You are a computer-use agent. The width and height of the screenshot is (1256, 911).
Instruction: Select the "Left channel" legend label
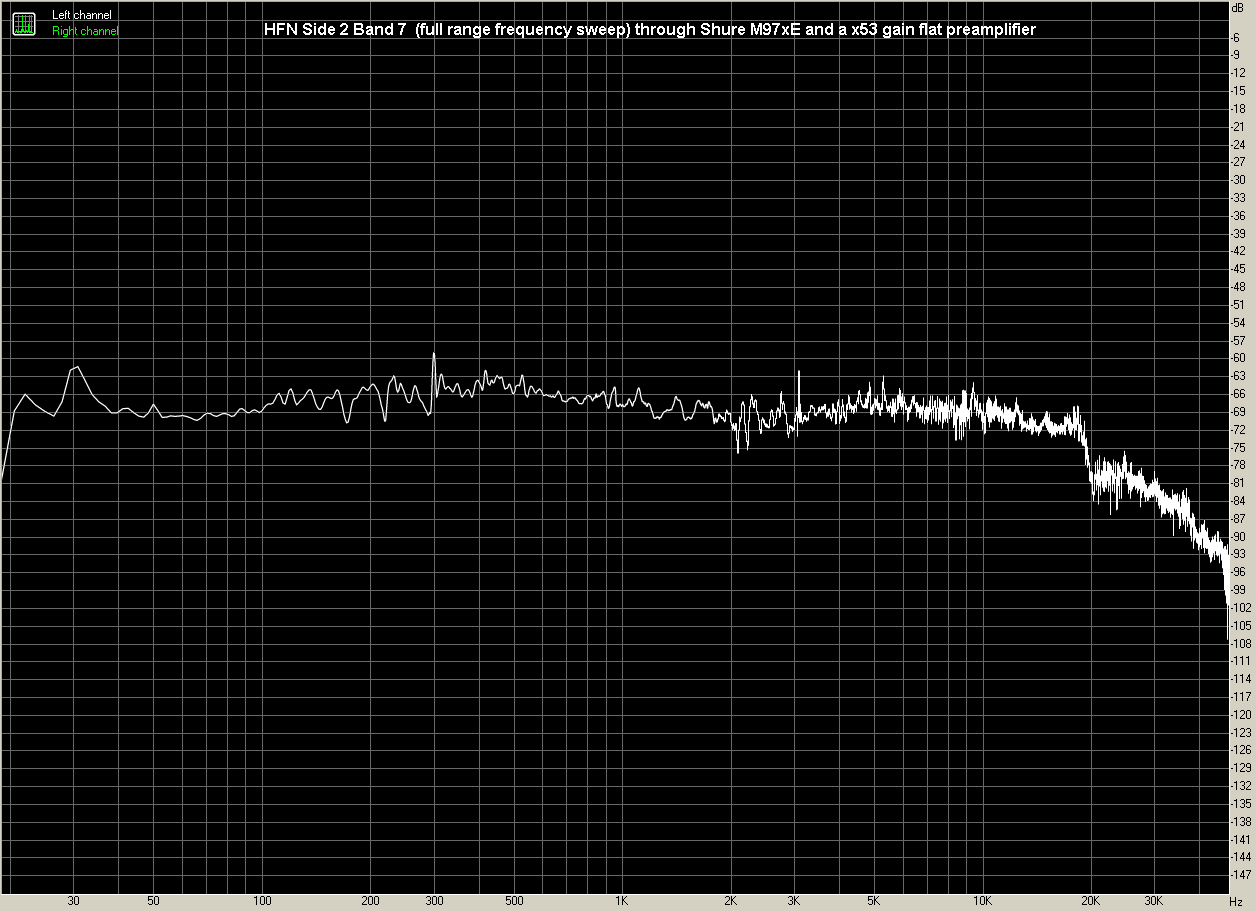click(82, 16)
